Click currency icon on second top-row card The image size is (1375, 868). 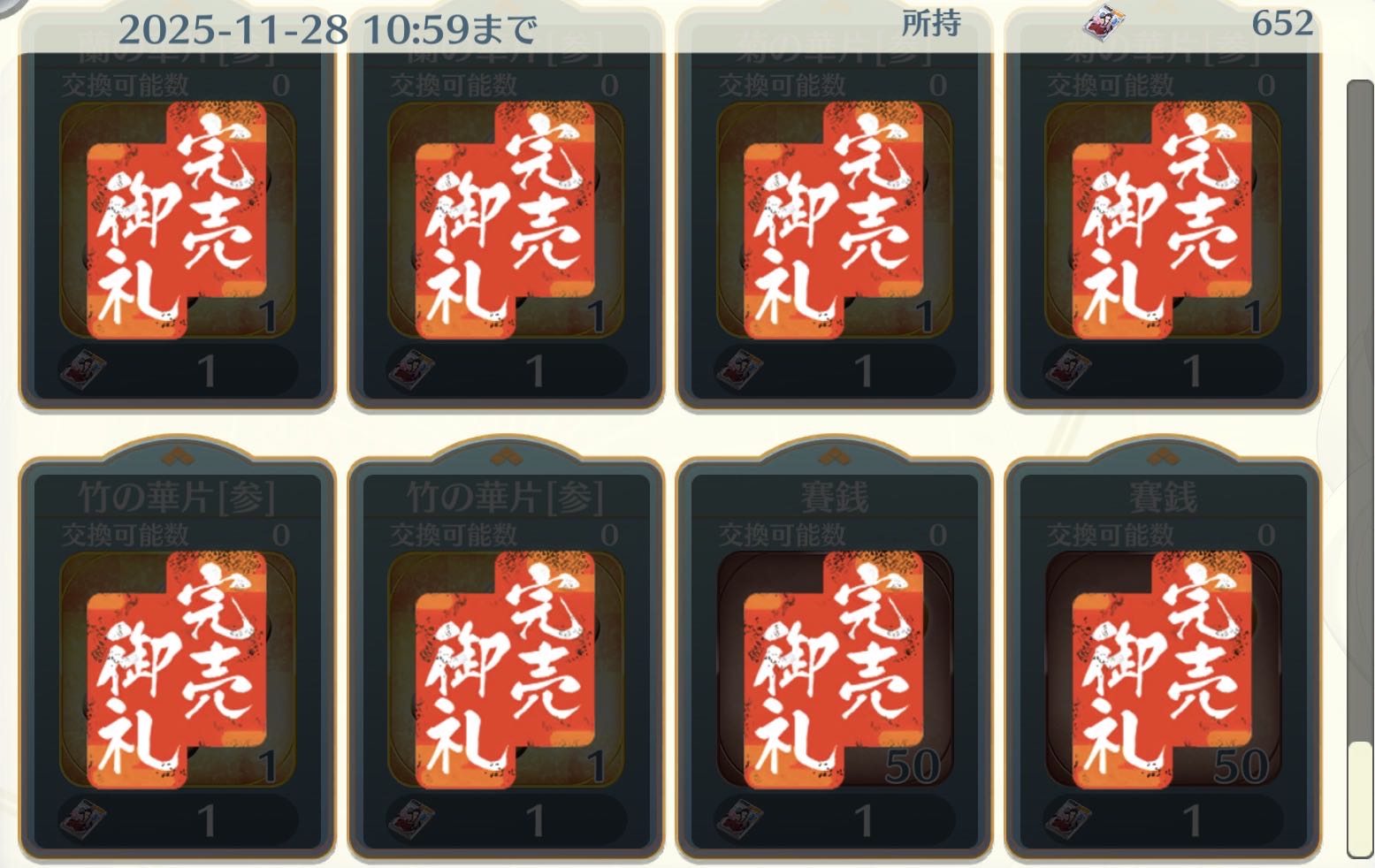(411, 369)
